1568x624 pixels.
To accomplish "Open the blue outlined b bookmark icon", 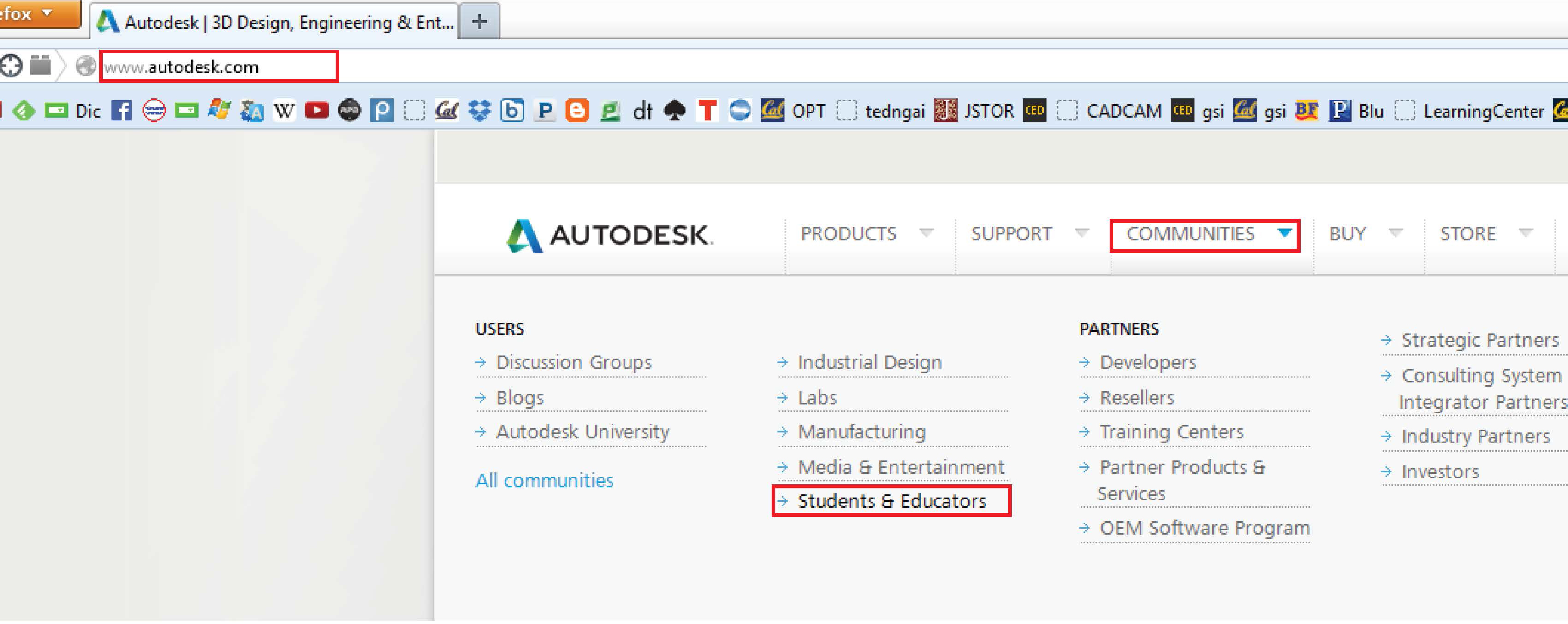I will click(512, 111).
